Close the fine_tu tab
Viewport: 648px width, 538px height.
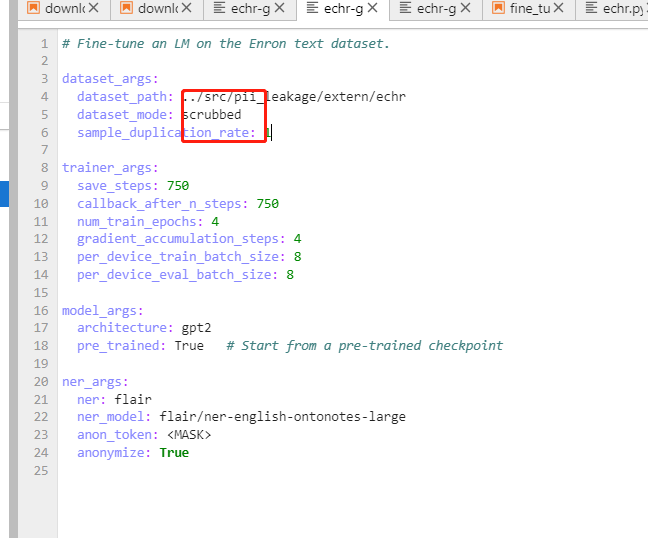coord(559,7)
